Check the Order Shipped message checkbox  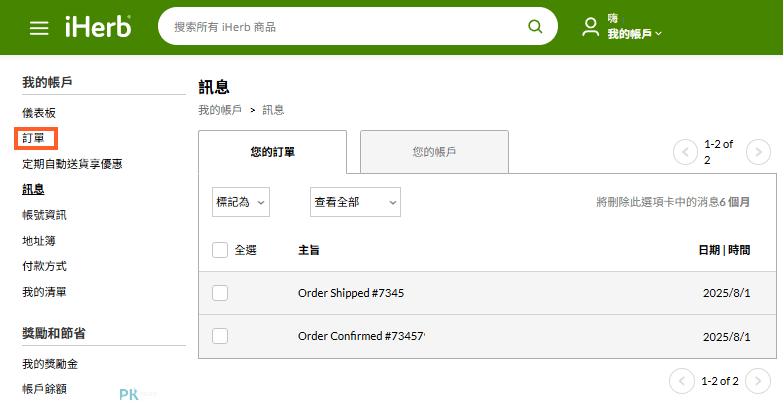click(x=220, y=293)
